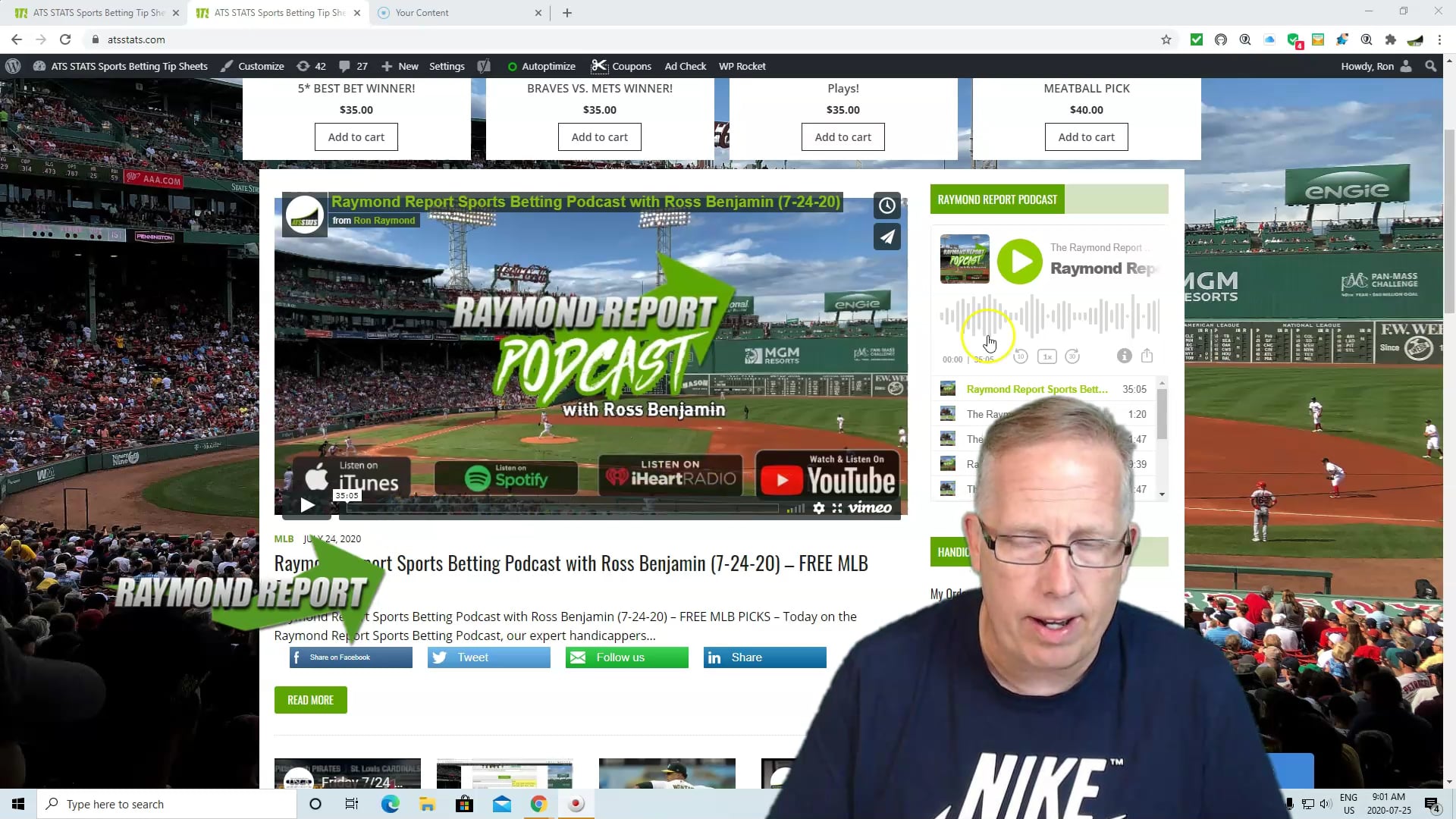Select the 1:20 episode in playlist
Viewport: 1456px width, 819px height.
pyautogui.click(x=1044, y=414)
